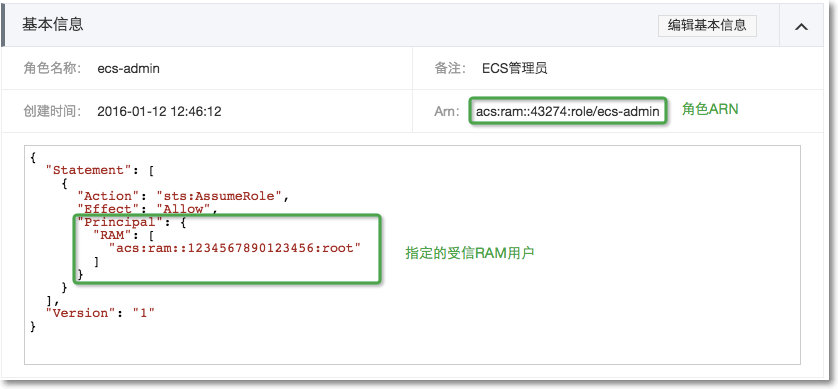Click the "Statement" key in policy

pyautogui.click(x=86, y=170)
